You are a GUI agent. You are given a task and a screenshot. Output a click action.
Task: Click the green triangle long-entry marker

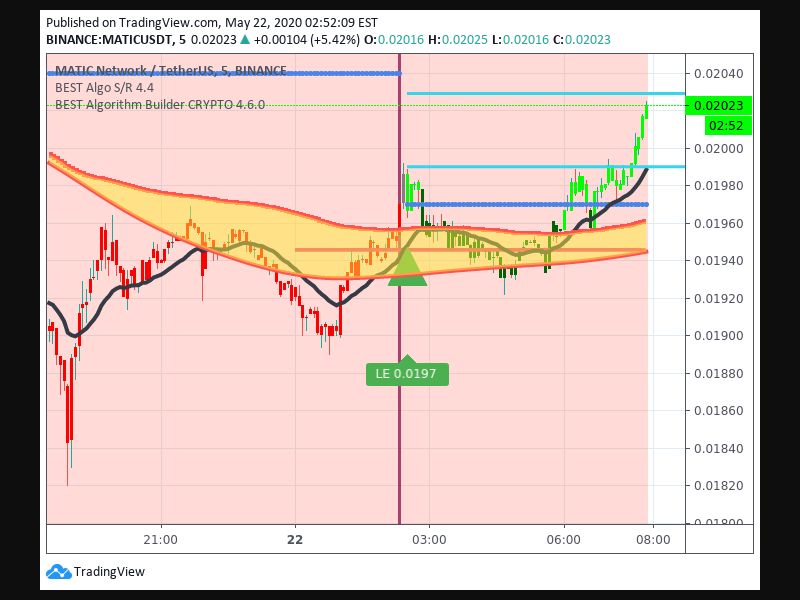408,268
